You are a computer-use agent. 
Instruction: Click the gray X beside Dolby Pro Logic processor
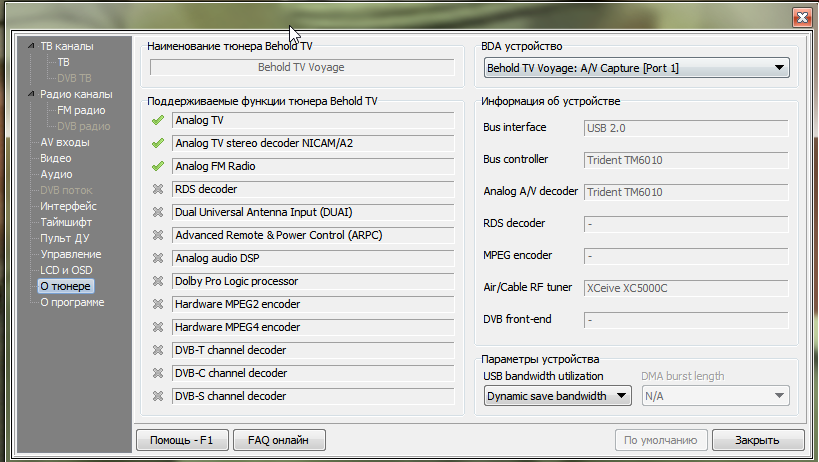[157, 281]
